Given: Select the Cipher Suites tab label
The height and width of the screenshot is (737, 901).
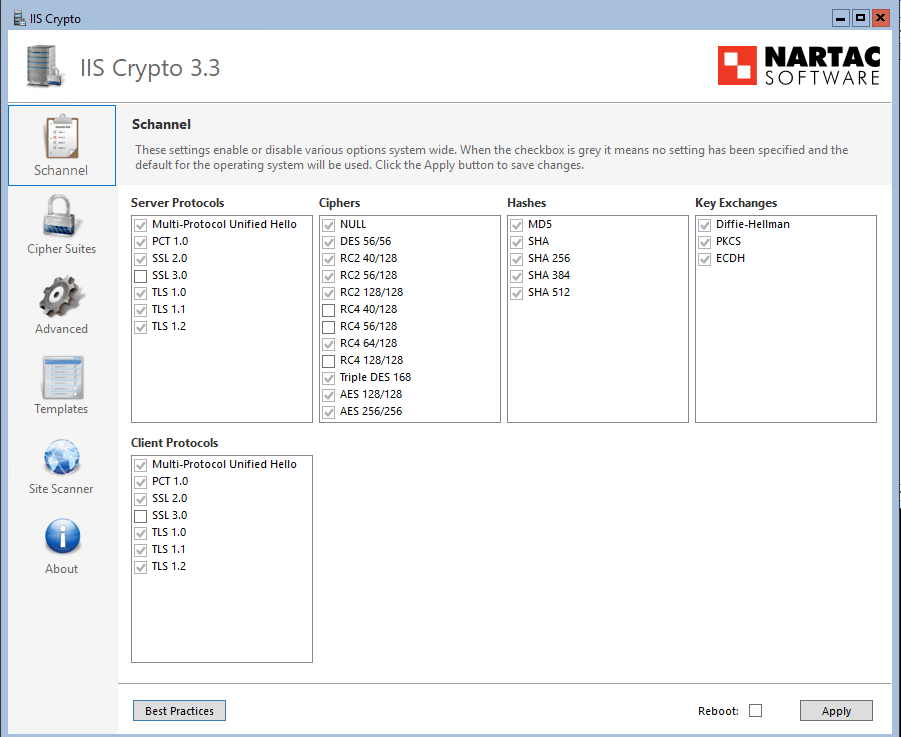Looking at the screenshot, I should pos(61,249).
